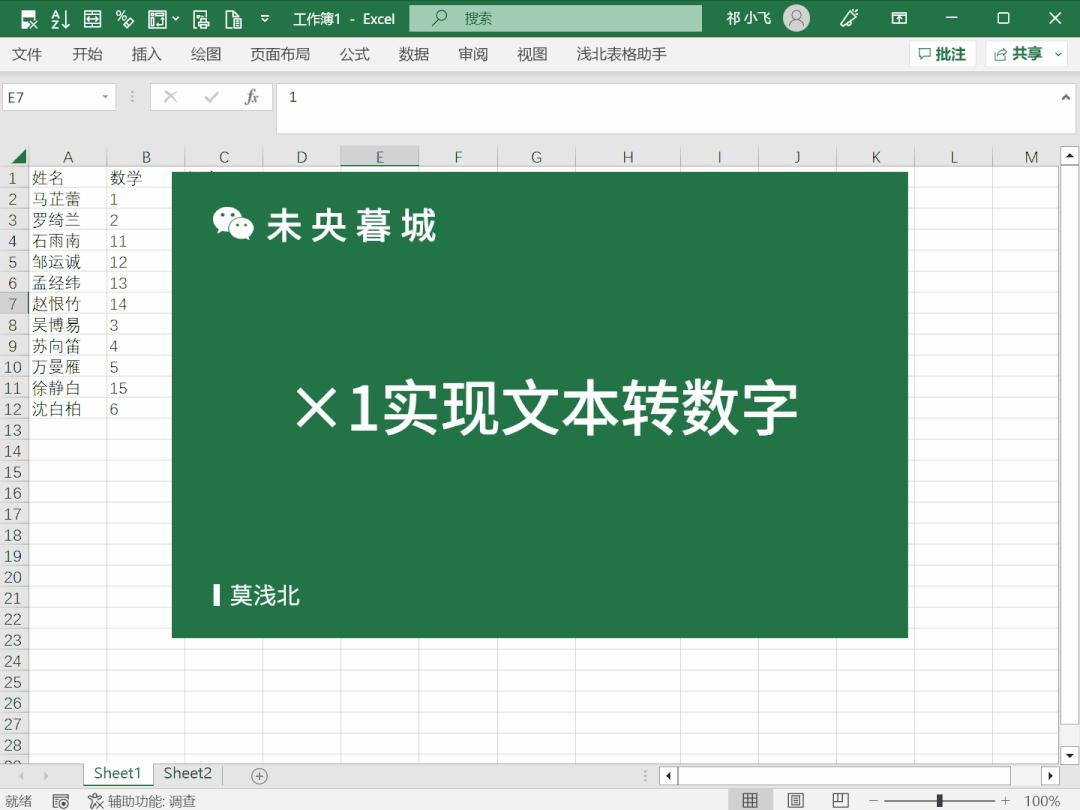This screenshot has width=1080, height=810.
Task: Collapse the formula bar with the chevron
Action: (x=1066, y=97)
